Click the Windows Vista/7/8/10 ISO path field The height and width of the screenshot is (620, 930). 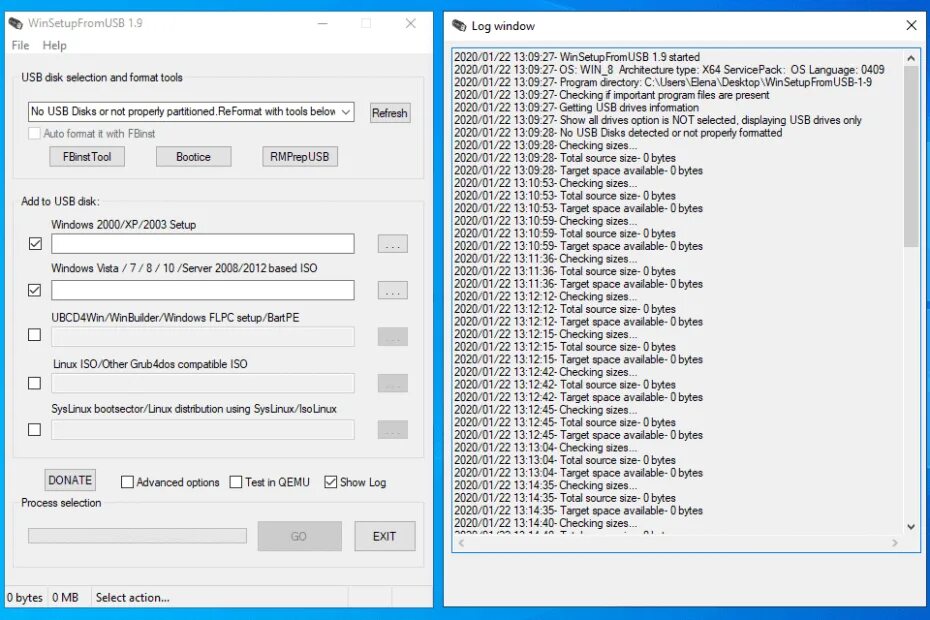coord(203,290)
